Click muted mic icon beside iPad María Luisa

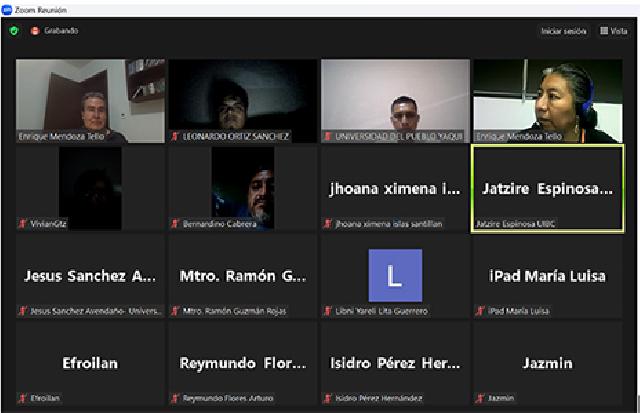[480, 311]
